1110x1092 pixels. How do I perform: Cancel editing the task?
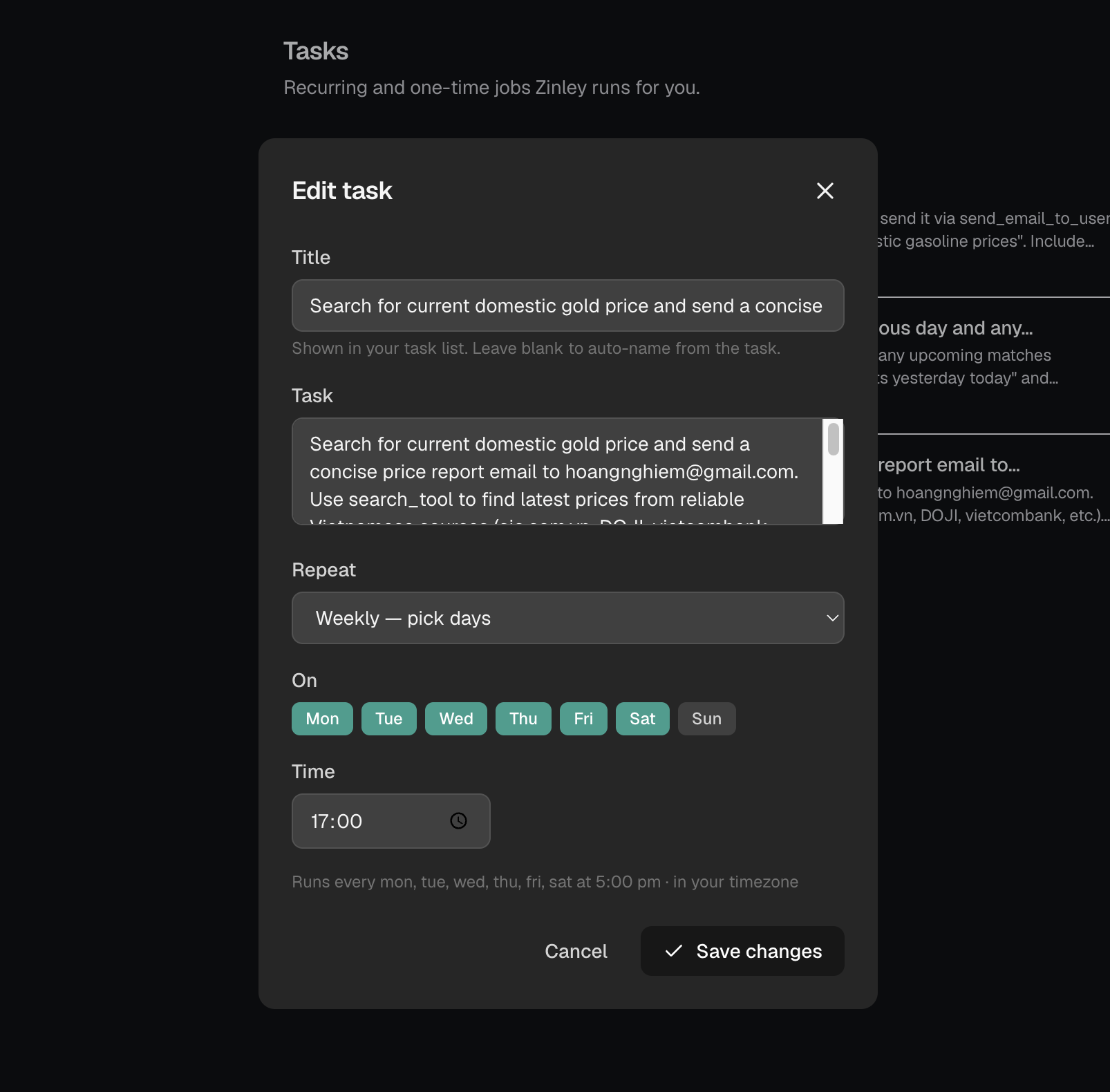coord(576,951)
